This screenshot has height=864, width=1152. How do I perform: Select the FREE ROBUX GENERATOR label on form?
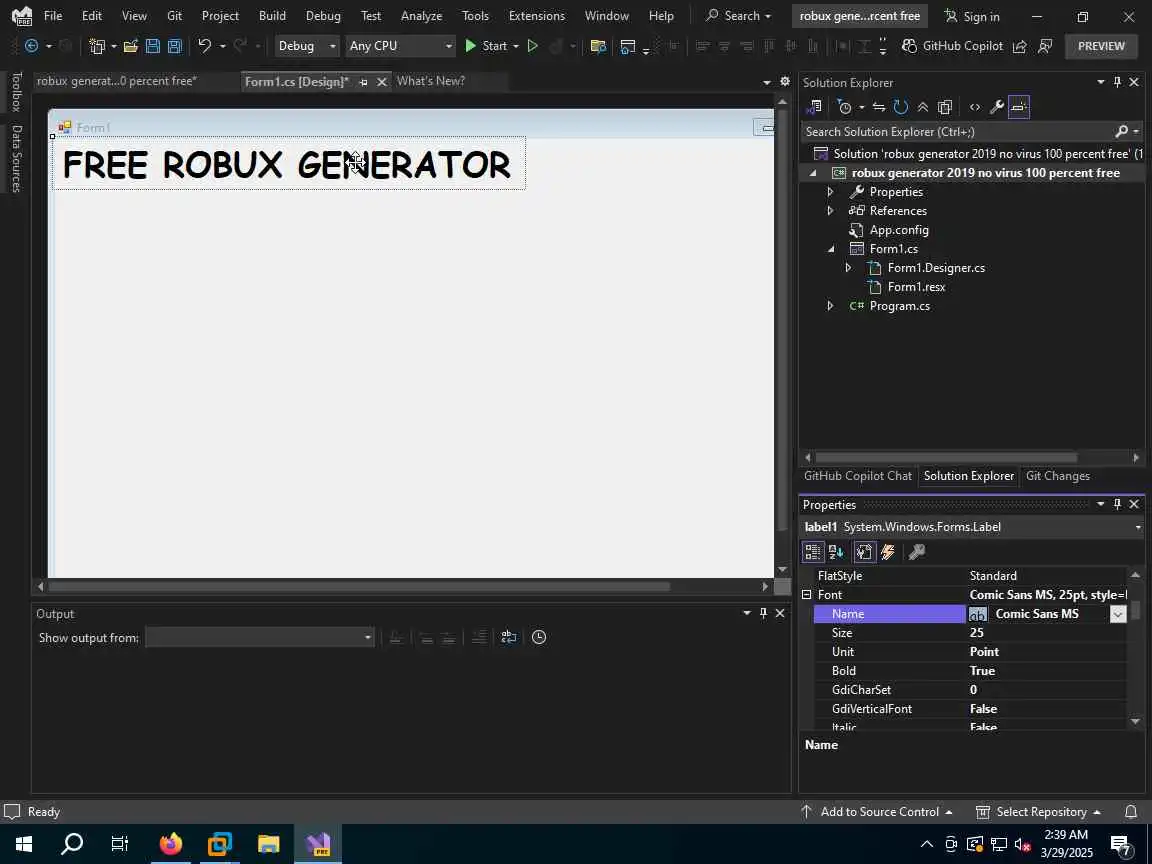pyautogui.click(x=288, y=164)
